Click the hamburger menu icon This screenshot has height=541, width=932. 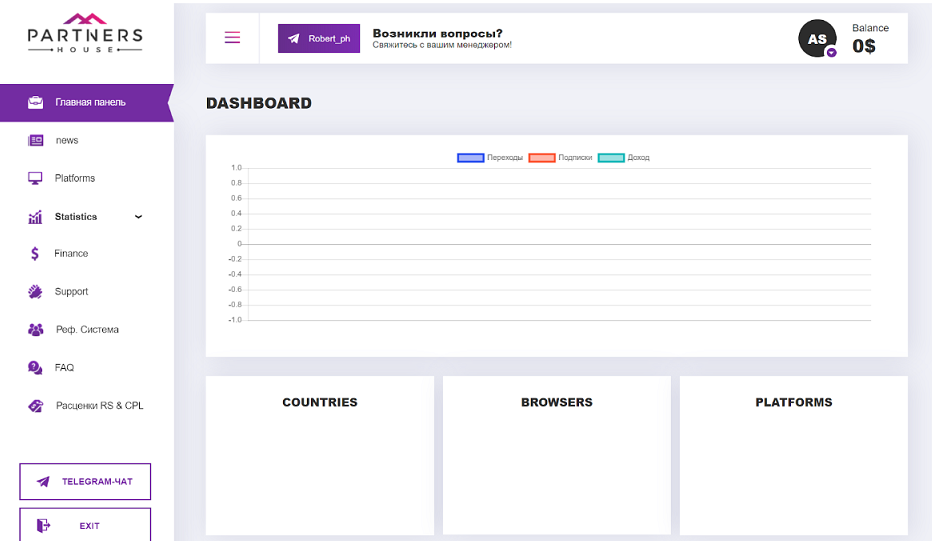232,38
